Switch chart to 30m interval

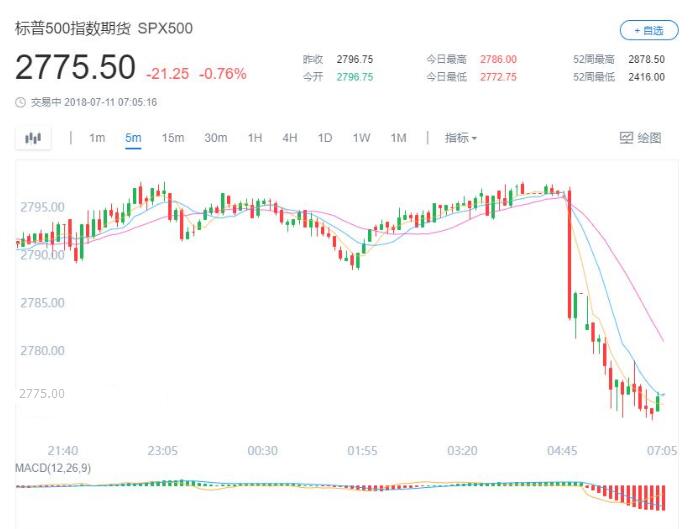216,138
